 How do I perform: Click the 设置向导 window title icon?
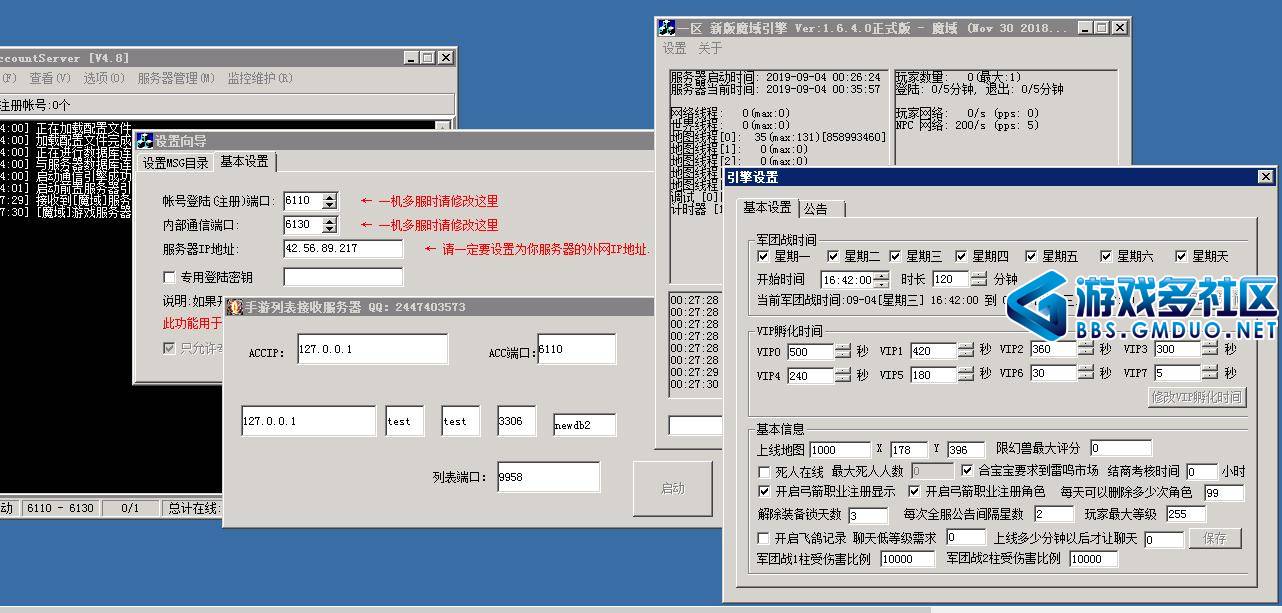(x=145, y=141)
